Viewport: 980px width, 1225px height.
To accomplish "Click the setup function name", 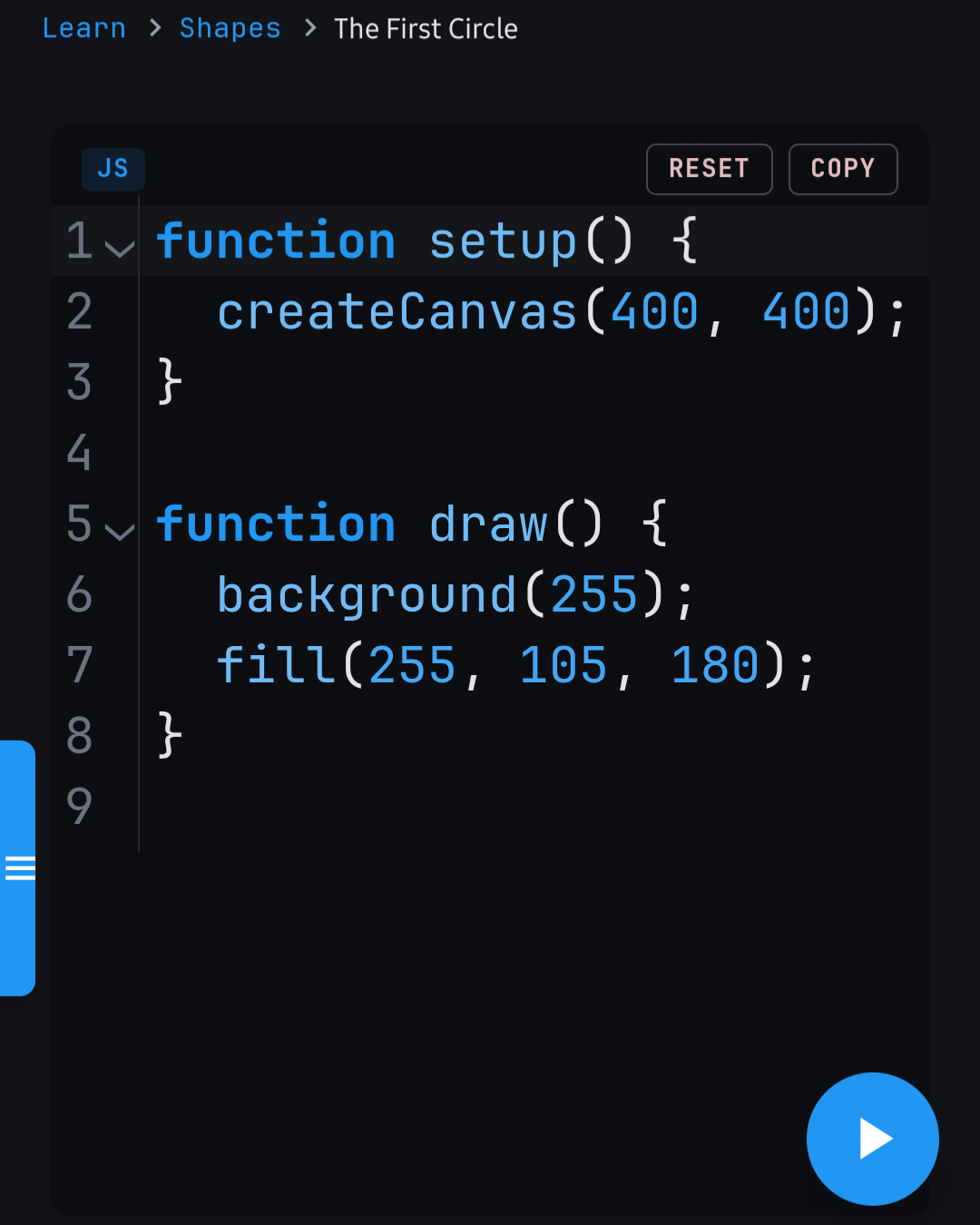I will [502, 241].
